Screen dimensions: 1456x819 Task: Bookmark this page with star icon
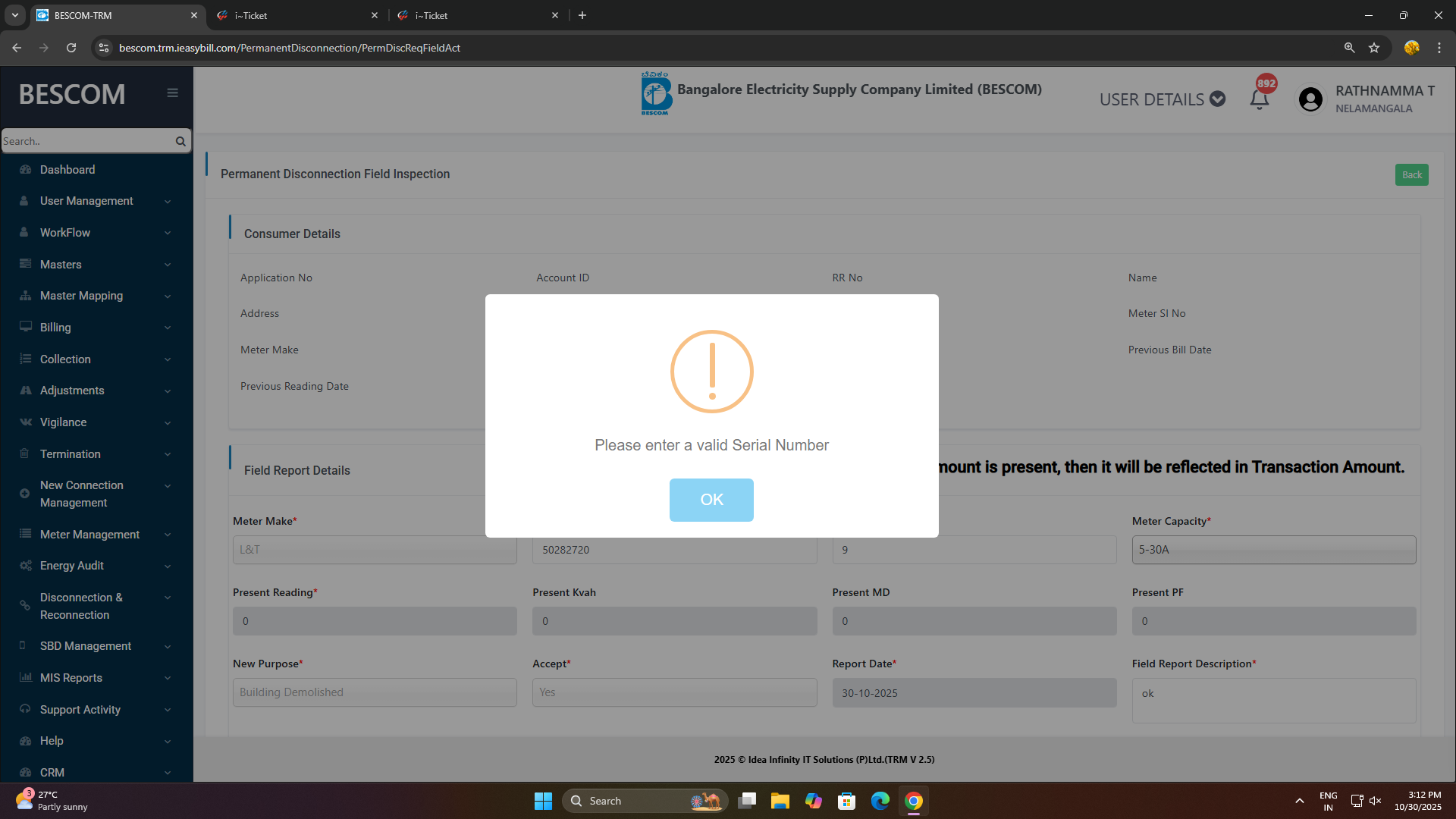pyautogui.click(x=1374, y=48)
